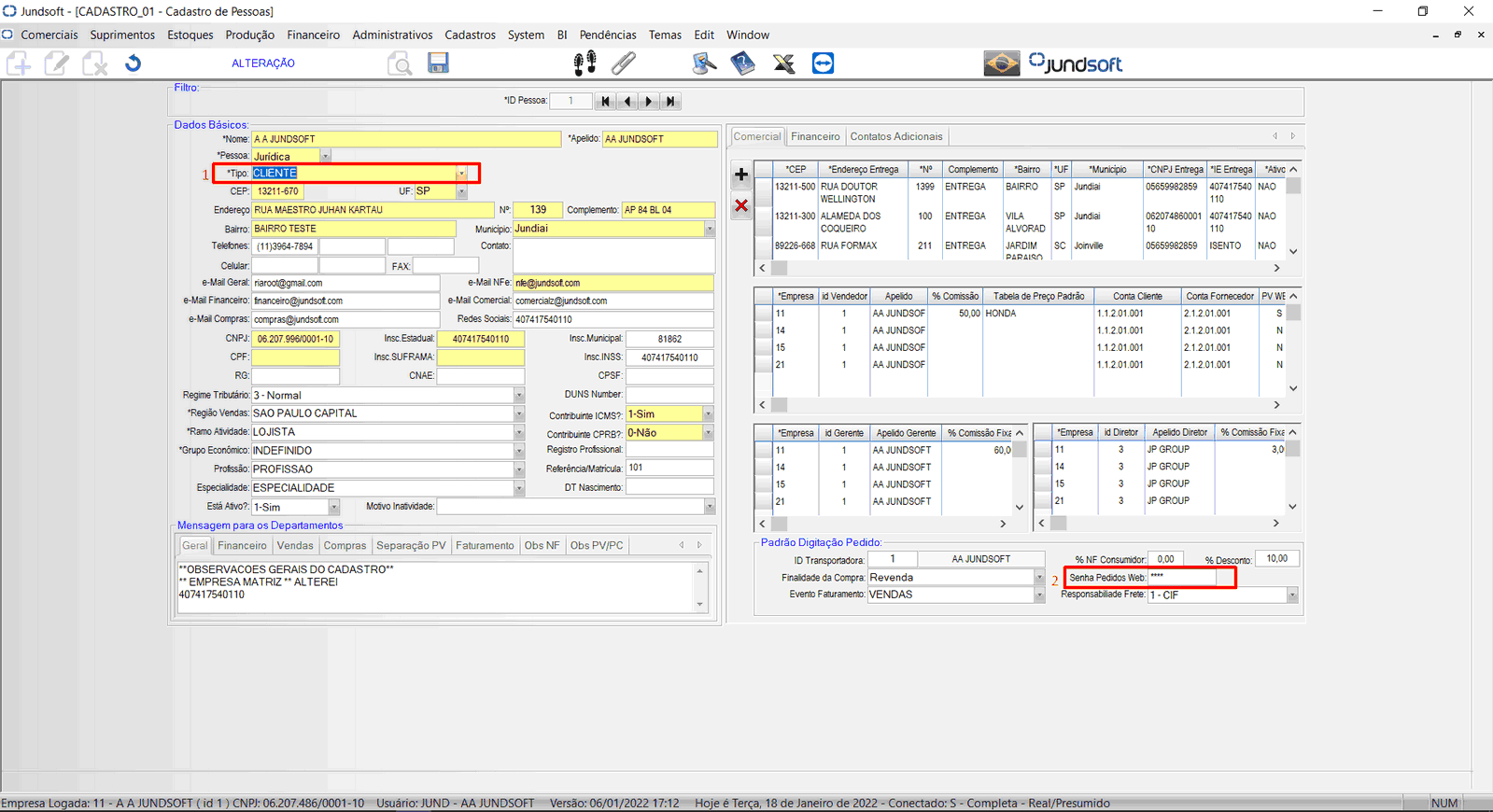
Task: Click the edit record pencil icon
Action: [57, 63]
